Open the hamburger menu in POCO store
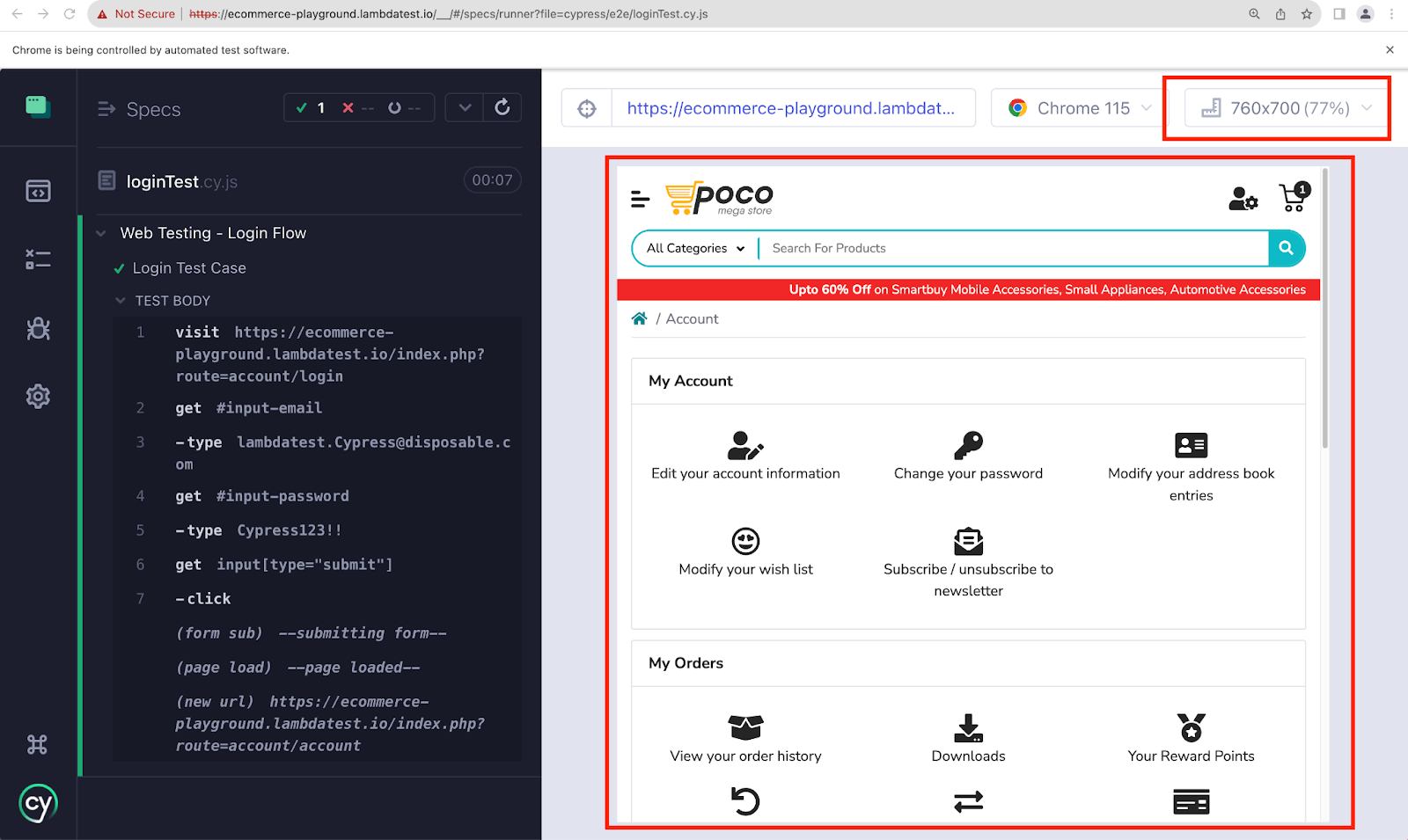The width and height of the screenshot is (1408, 840). (641, 200)
